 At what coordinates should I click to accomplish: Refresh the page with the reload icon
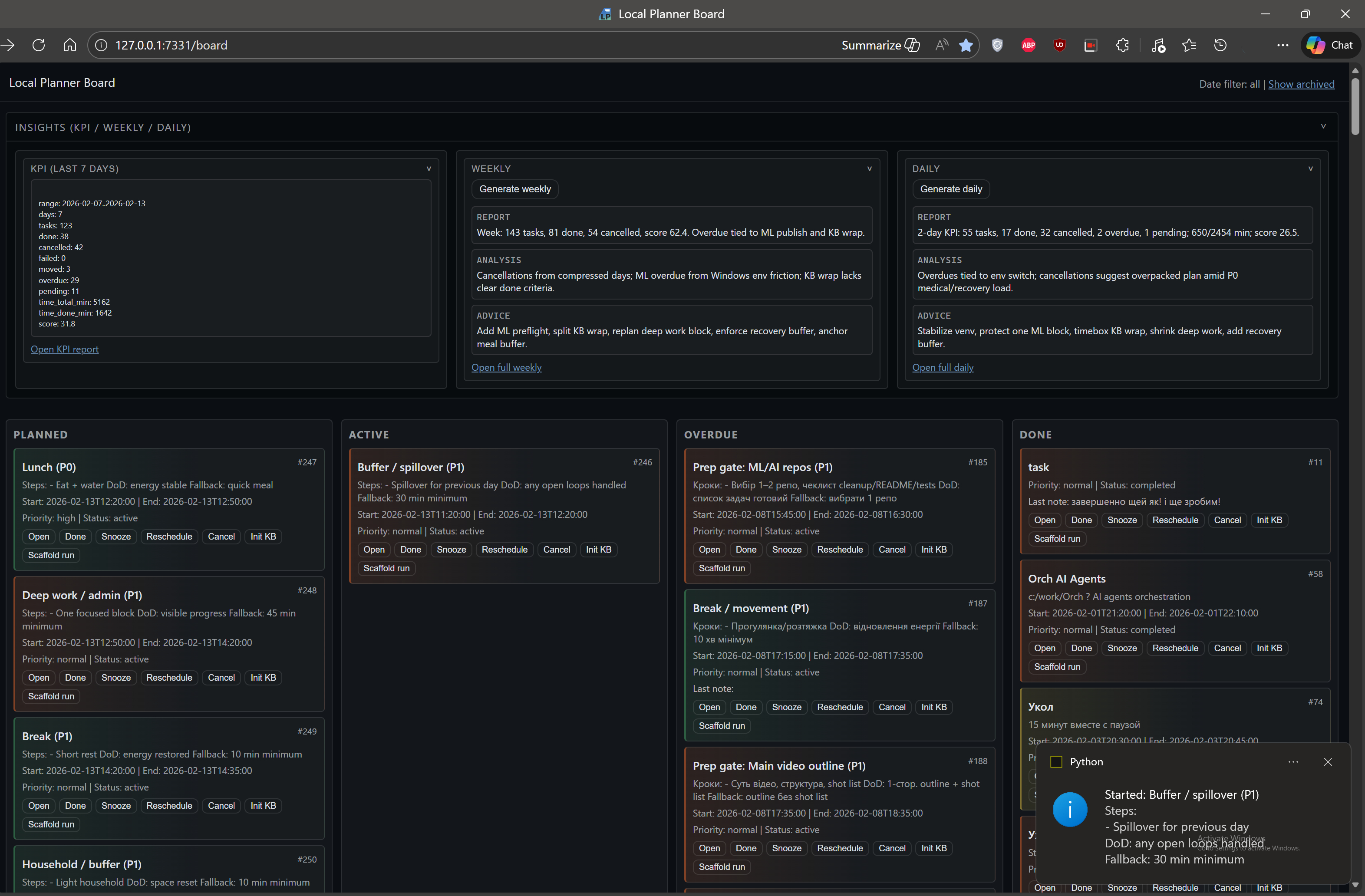click(x=39, y=45)
